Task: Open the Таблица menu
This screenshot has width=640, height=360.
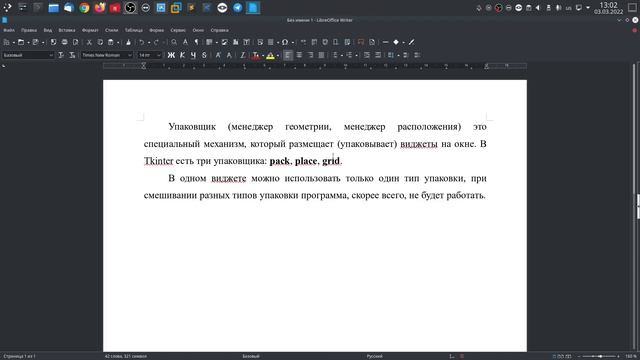Action: 133,30
